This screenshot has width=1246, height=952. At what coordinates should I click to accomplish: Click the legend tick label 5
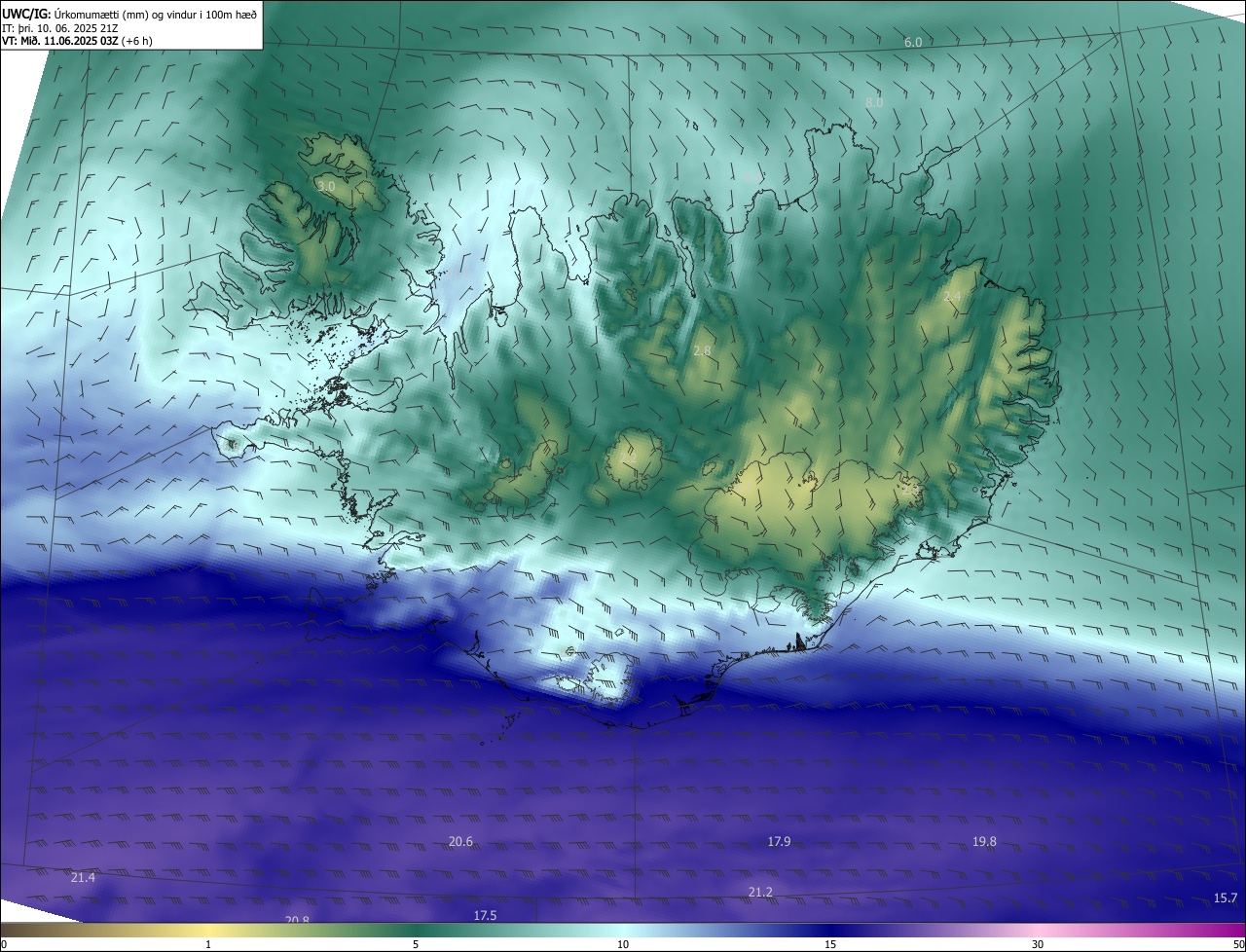point(416,944)
